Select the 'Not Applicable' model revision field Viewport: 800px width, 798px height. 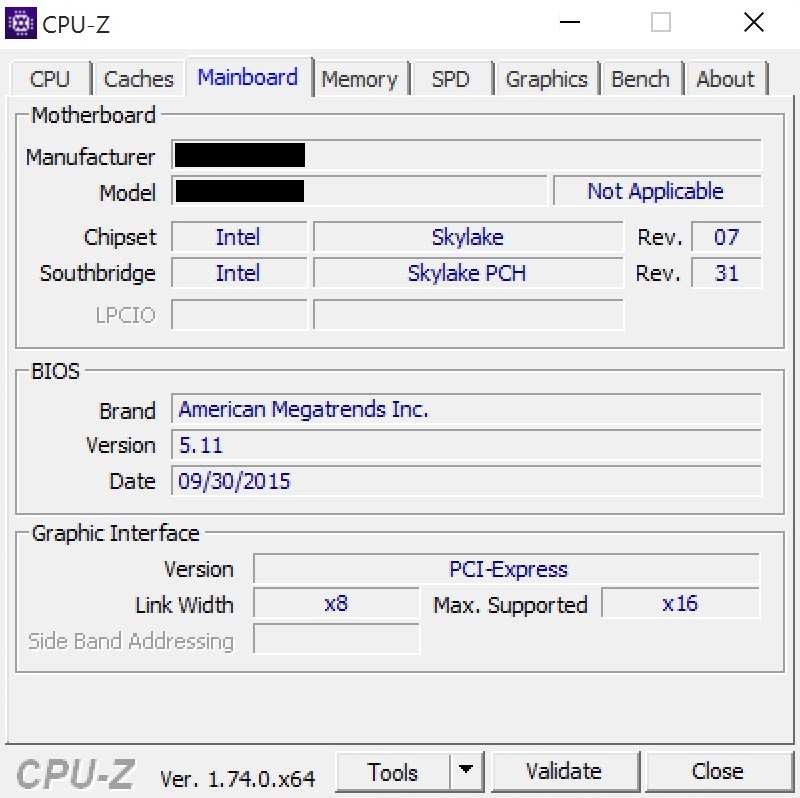[x=657, y=191]
